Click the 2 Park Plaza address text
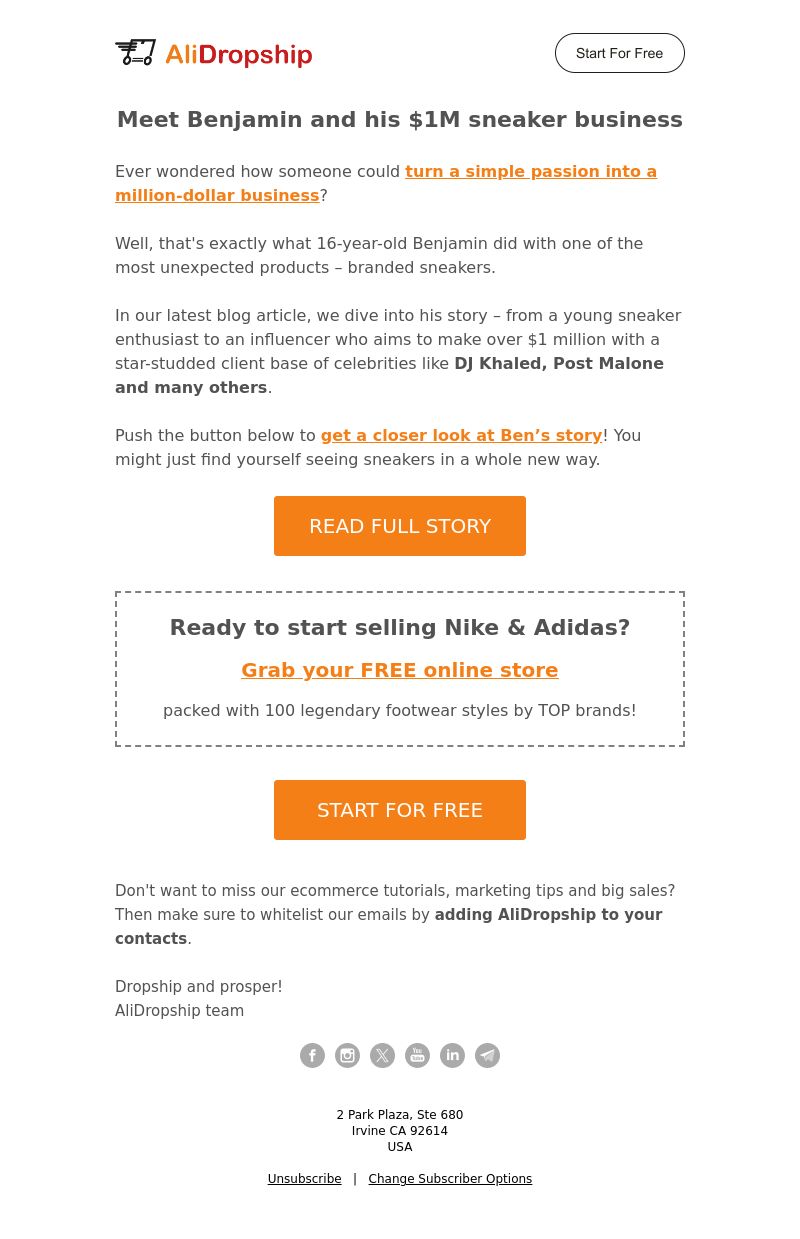The image size is (800, 1239). 400,1115
